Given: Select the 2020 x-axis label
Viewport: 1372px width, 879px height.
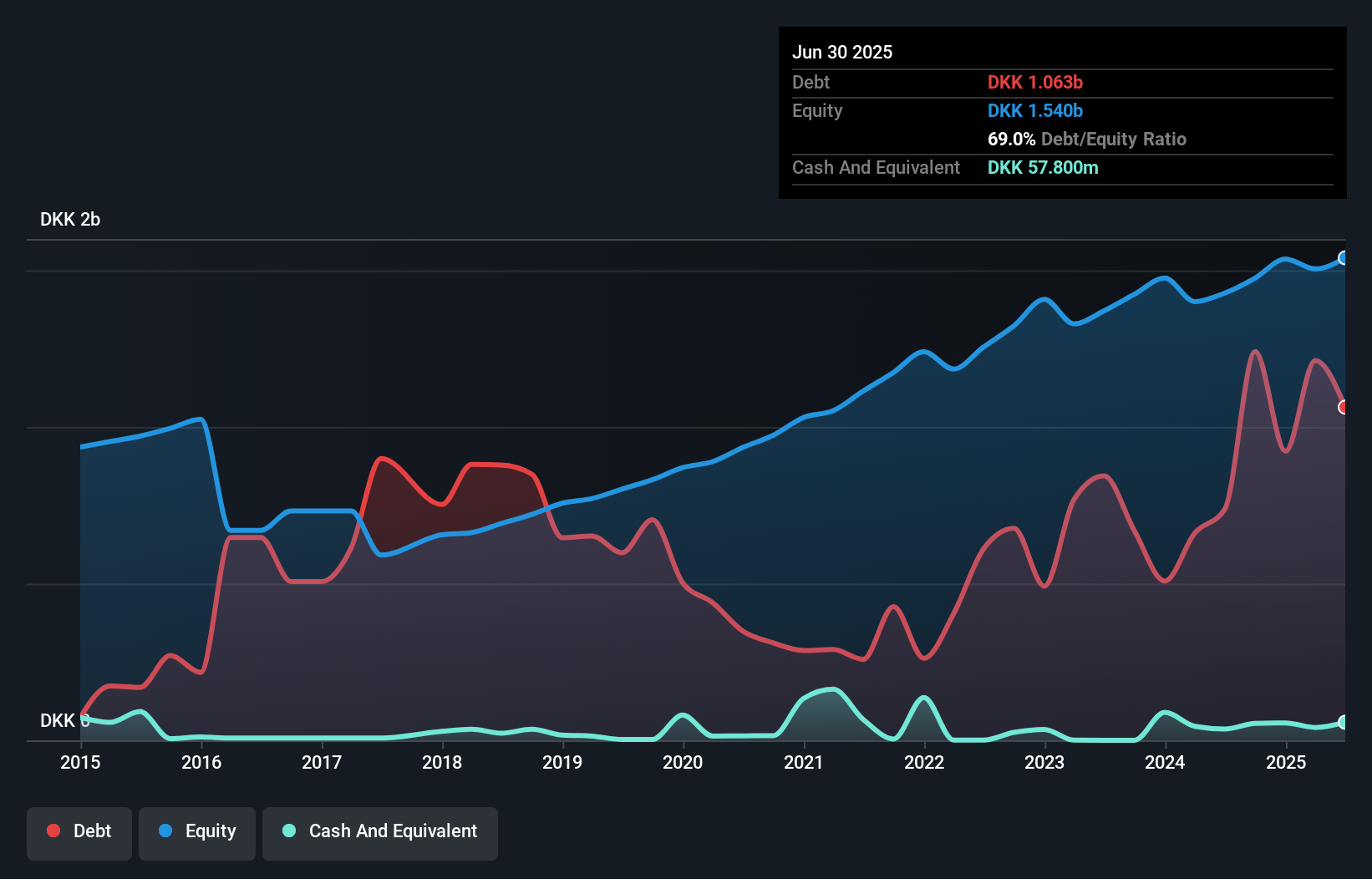Looking at the screenshot, I should coord(683,762).
